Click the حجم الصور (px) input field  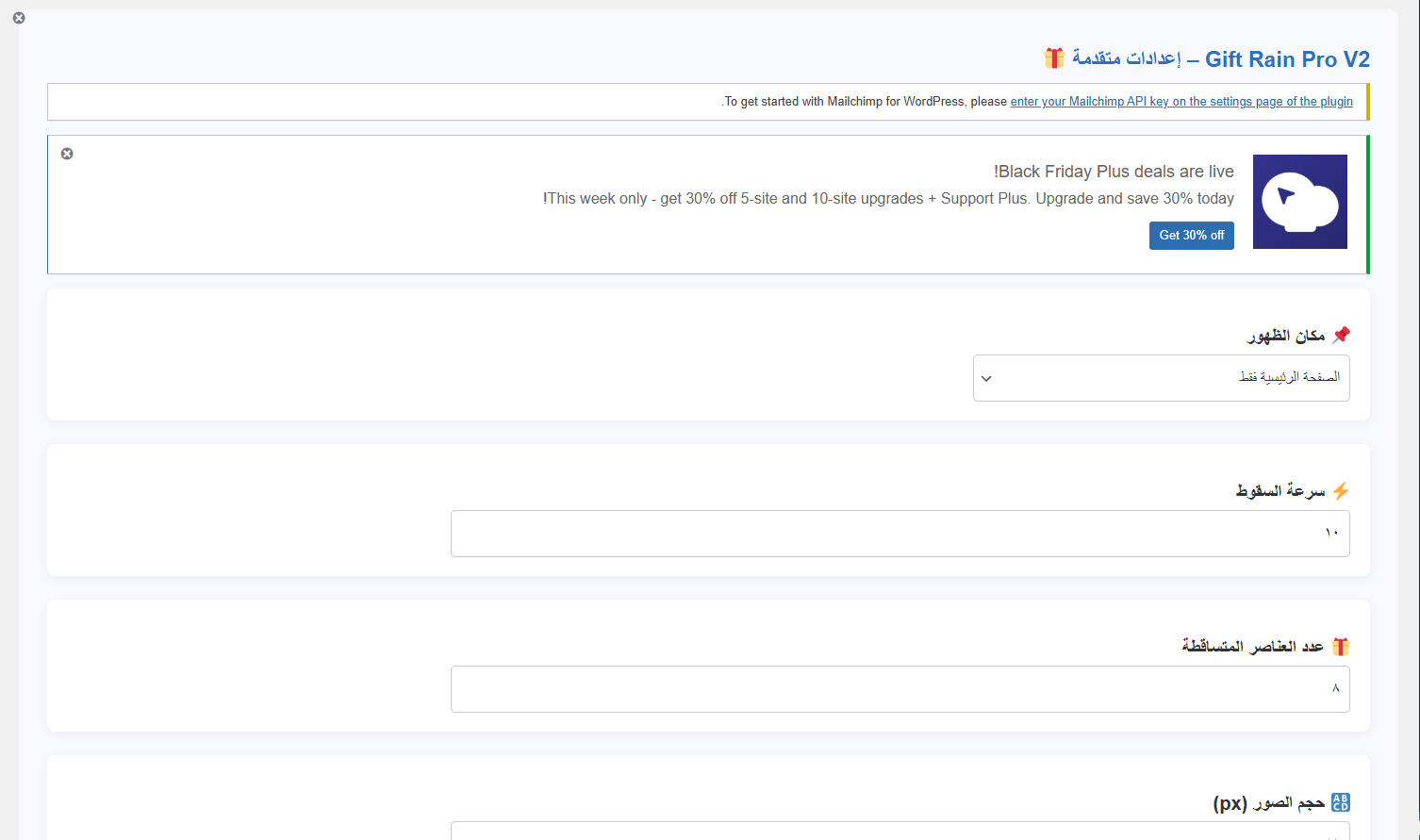pyautogui.click(x=900, y=832)
